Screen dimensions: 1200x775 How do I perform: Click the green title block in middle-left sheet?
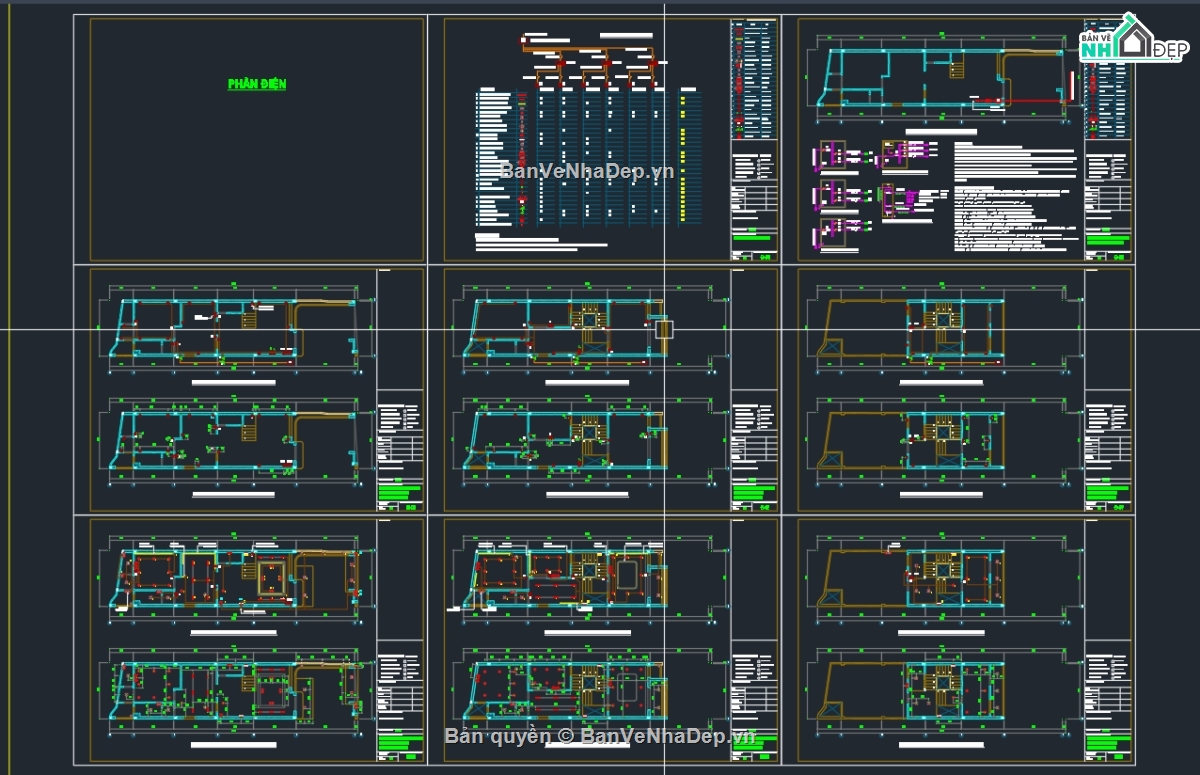coord(400,492)
